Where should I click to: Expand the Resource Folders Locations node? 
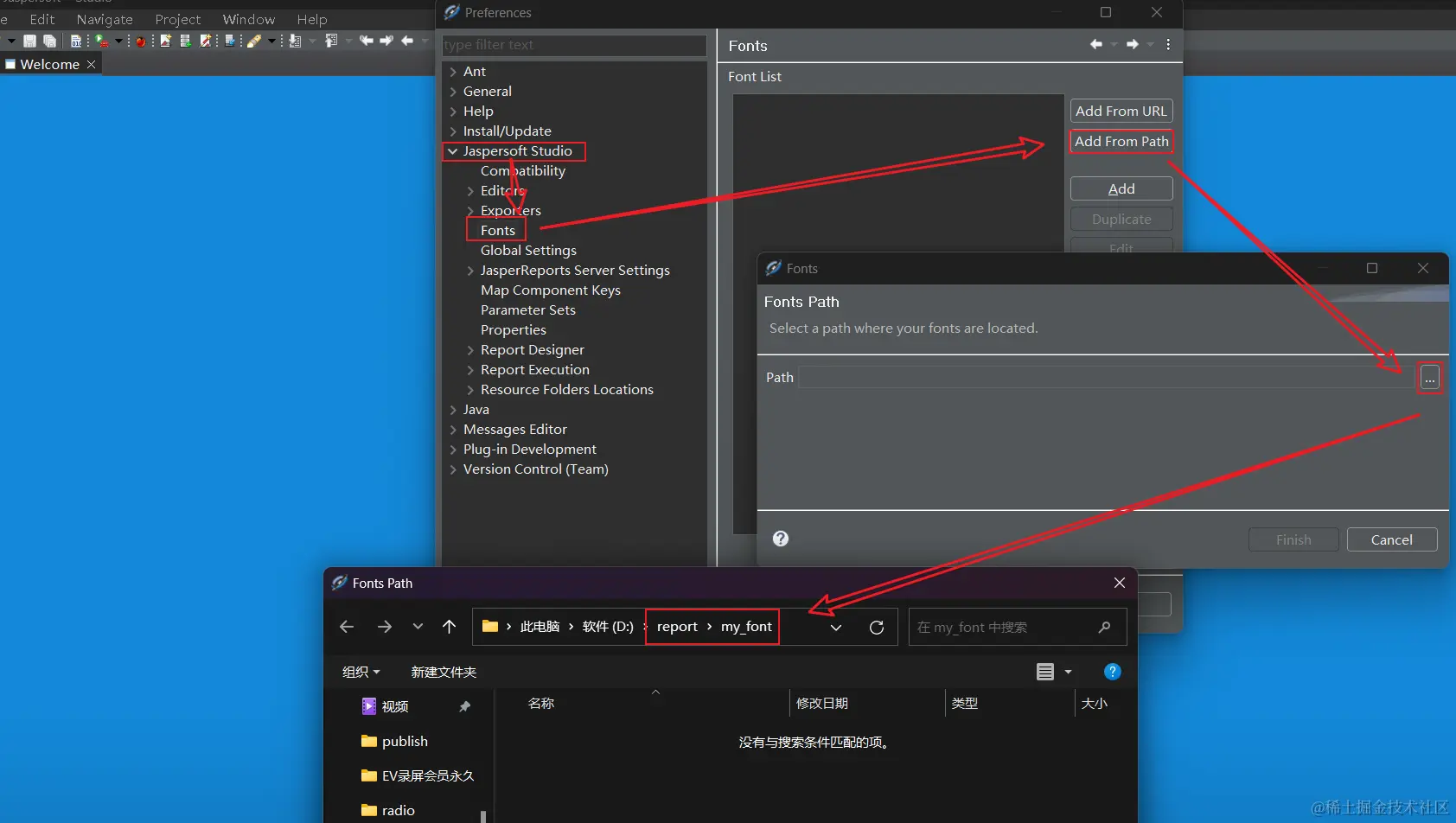(470, 390)
